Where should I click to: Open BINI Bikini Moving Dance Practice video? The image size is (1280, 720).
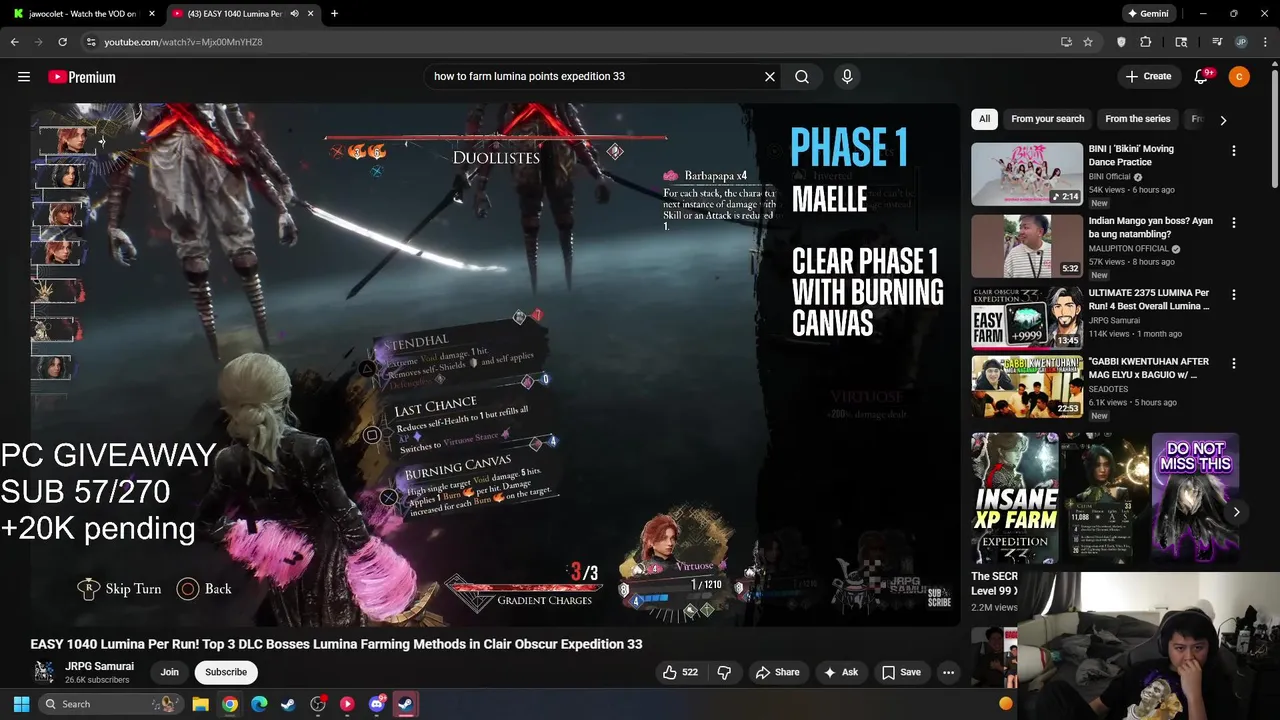[x=1027, y=174]
